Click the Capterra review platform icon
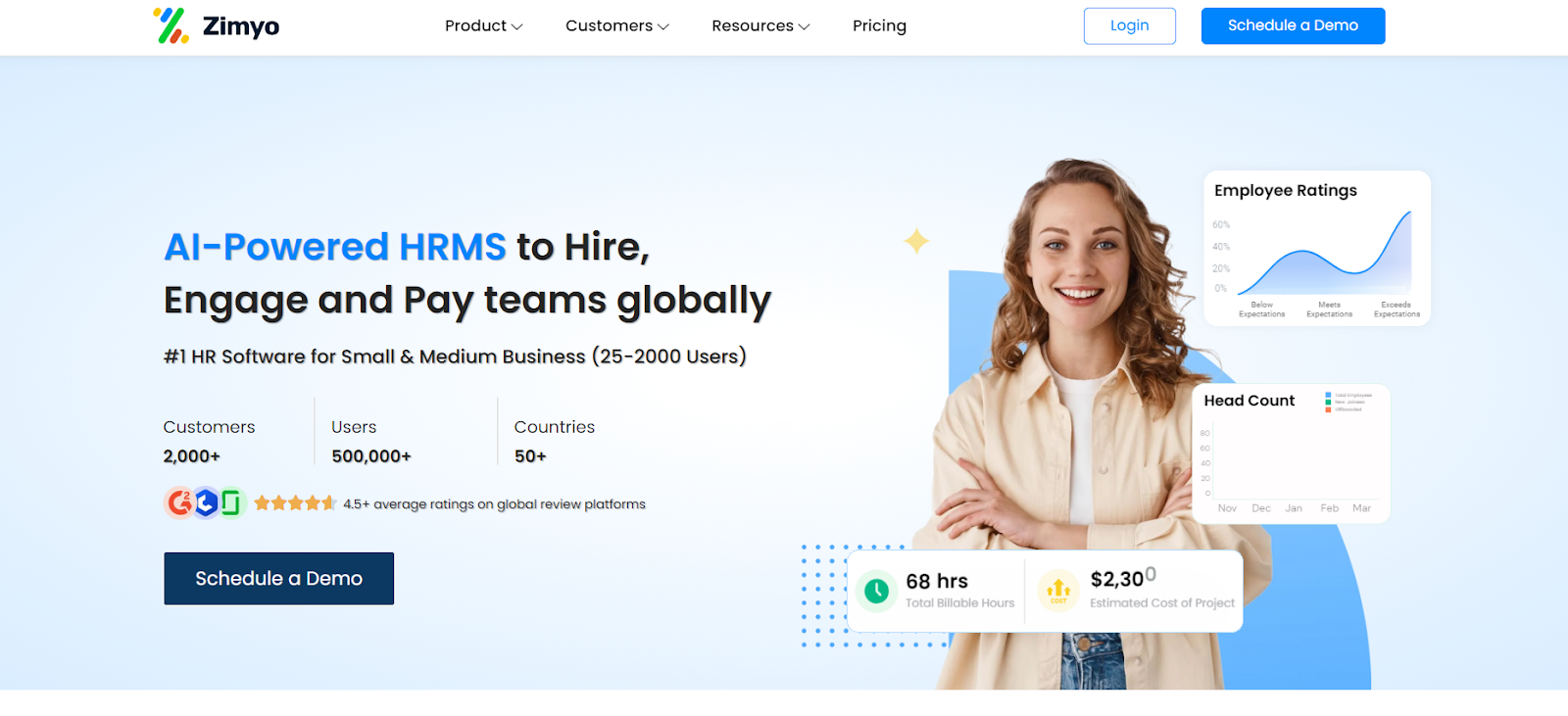Screen dimensions: 1568x716 coord(206,502)
